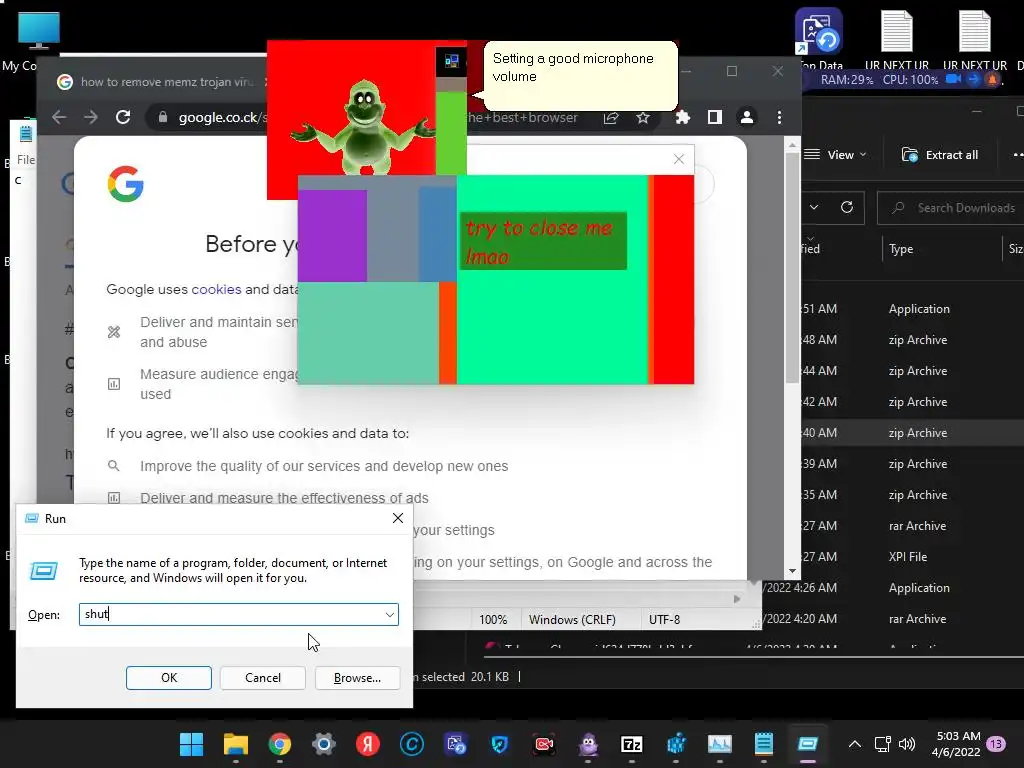1024x768 pixels.
Task: Open Explorer toolbar more options ellipsis
Action: [1017, 155]
